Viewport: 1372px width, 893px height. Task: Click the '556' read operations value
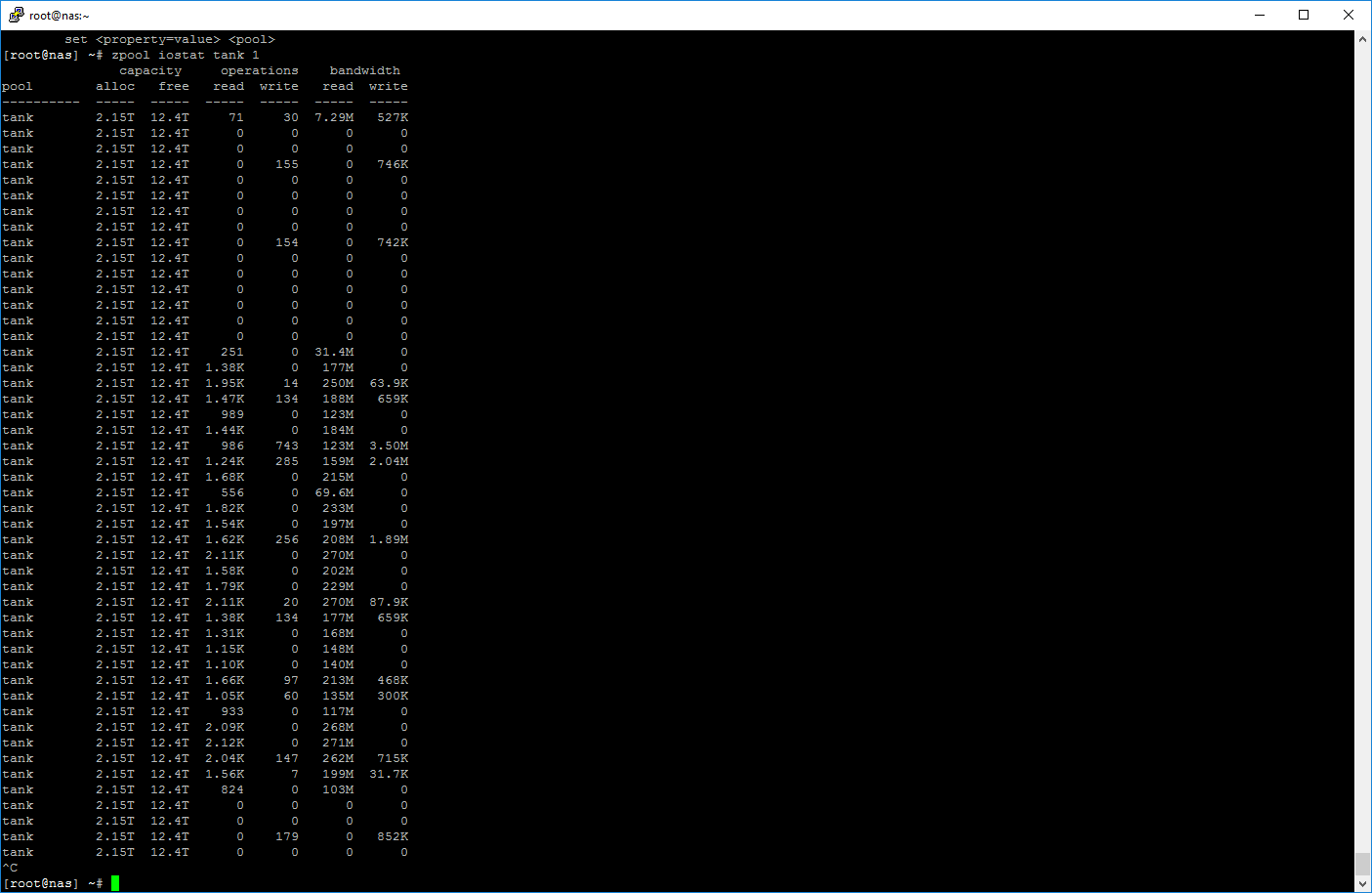232,492
